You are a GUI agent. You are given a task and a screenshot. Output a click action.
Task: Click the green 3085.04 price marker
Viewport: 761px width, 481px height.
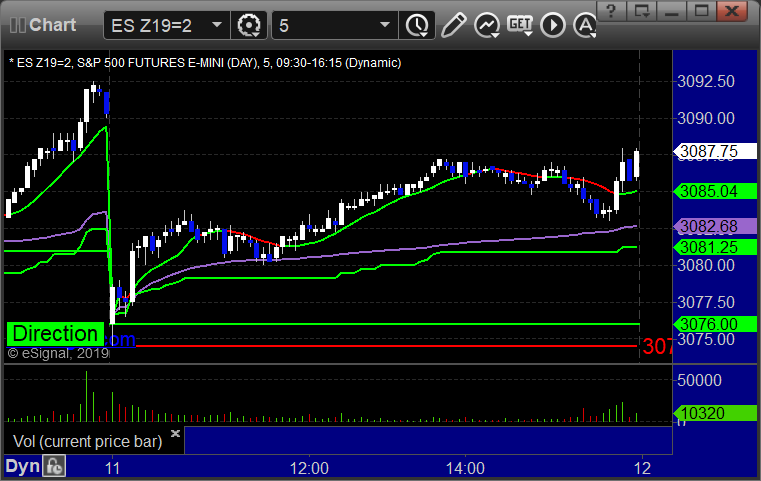[714, 191]
